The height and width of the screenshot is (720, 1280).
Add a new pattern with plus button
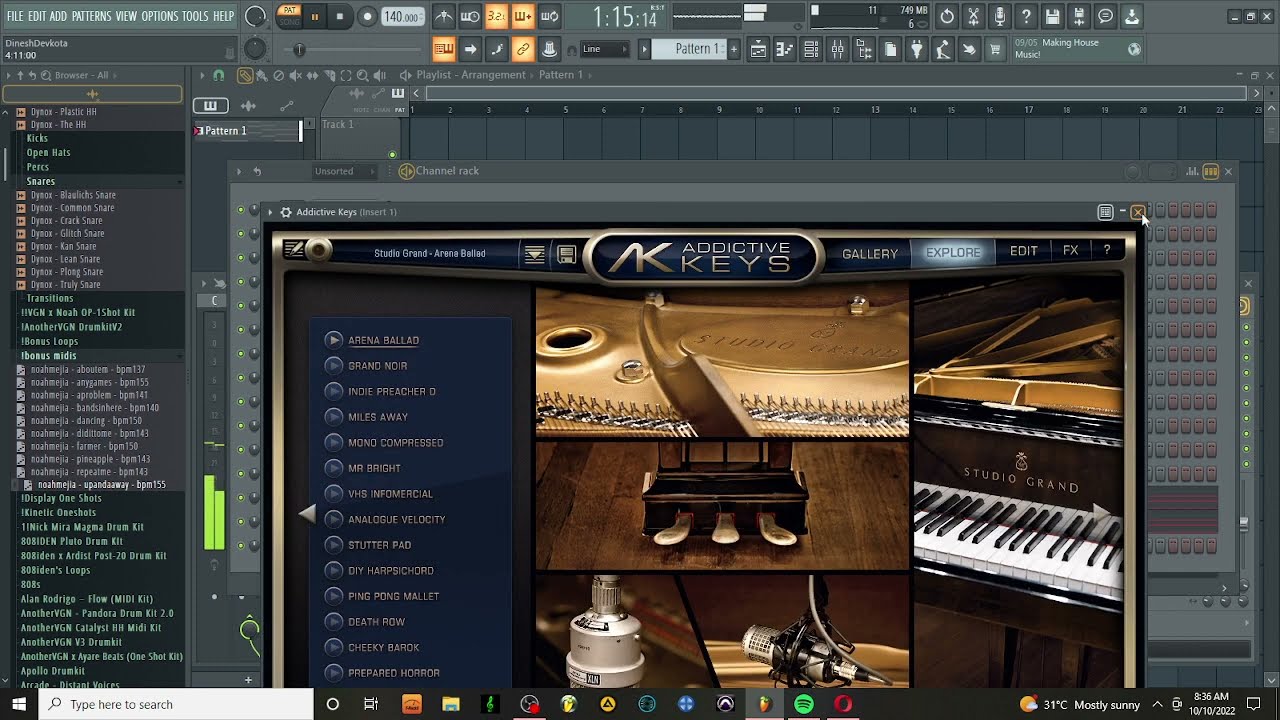734,49
